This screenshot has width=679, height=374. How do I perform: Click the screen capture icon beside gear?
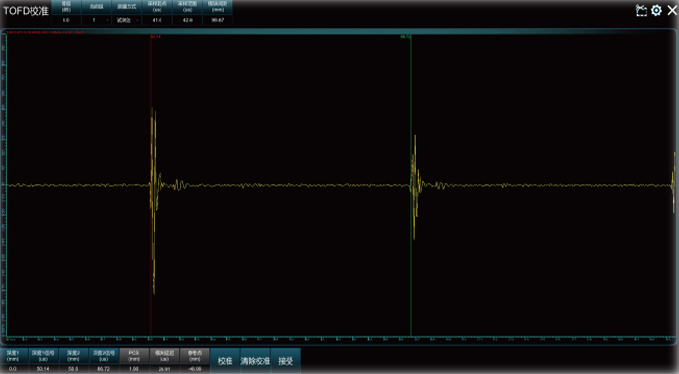click(641, 10)
